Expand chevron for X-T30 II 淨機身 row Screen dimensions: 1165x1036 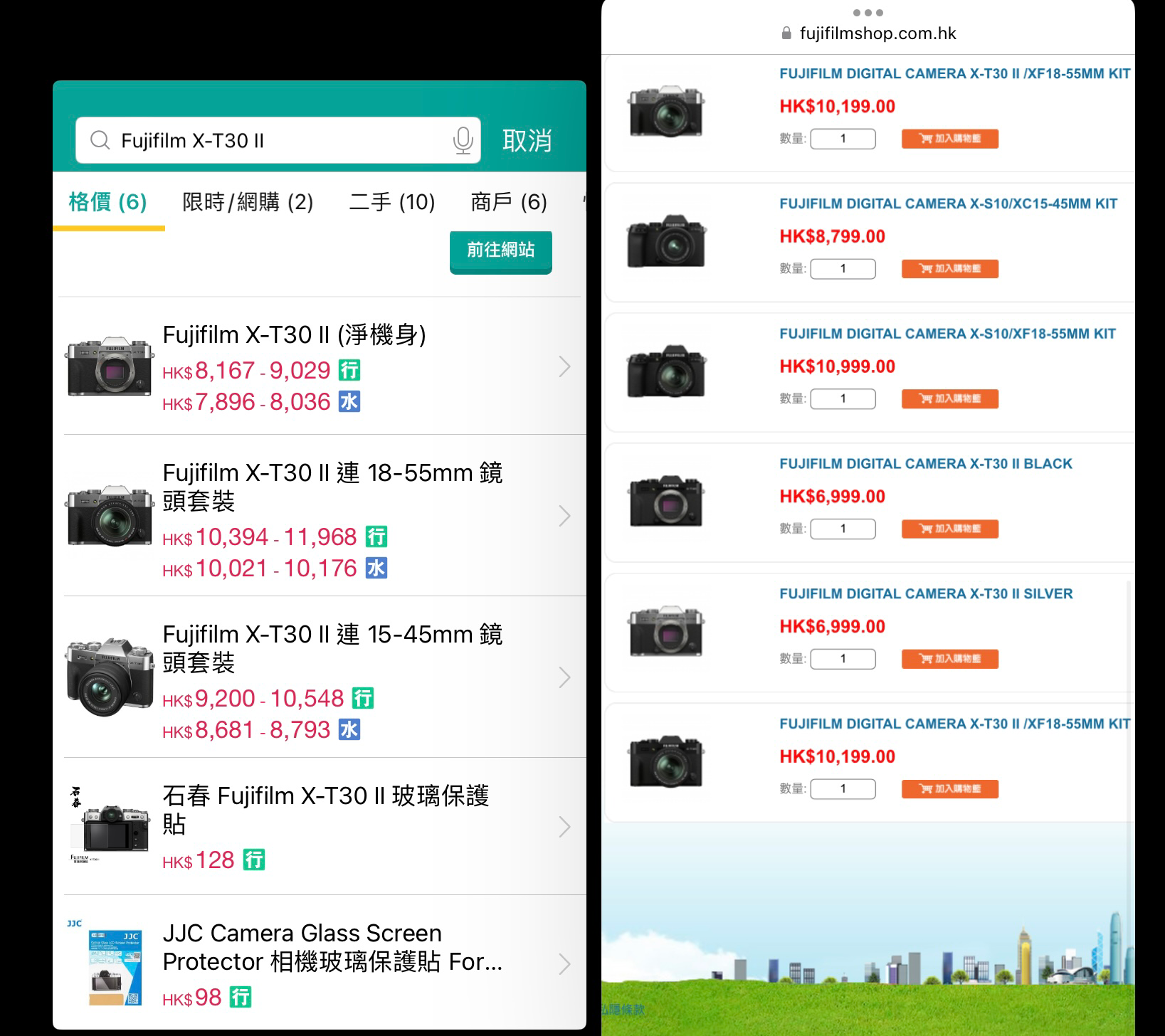(x=564, y=367)
